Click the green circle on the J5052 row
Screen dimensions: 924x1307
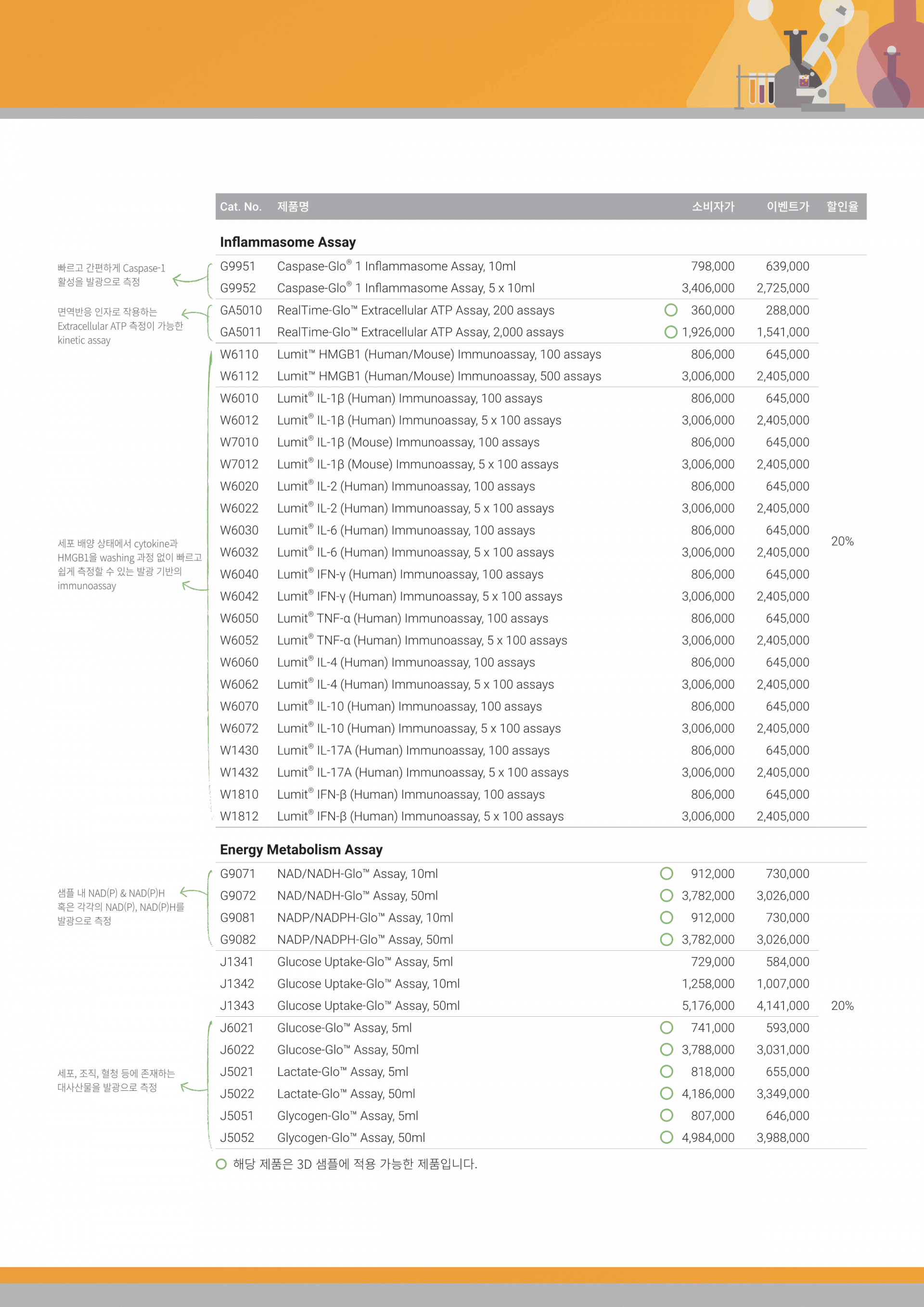[666, 1138]
